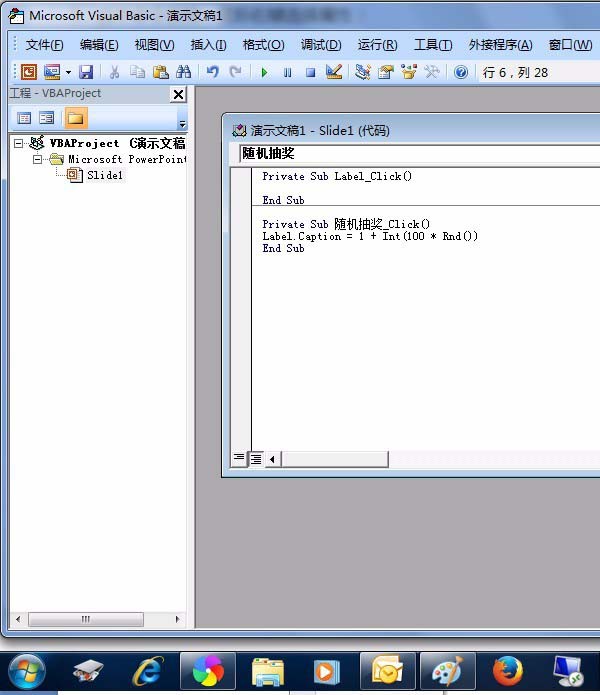The width and height of the screenshot is (600, 695).
Task: Click project panel horizontal scrollbar thumb
Action: coord(86,619)
